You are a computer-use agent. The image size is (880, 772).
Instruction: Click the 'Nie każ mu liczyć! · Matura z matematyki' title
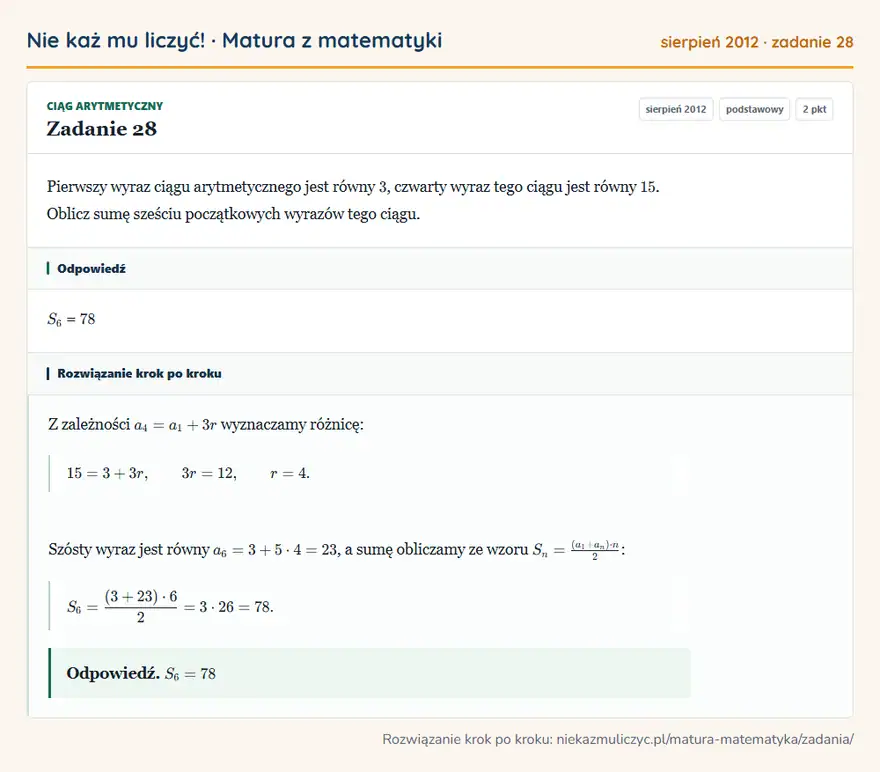pyautogui.click(x=234, y=40)
